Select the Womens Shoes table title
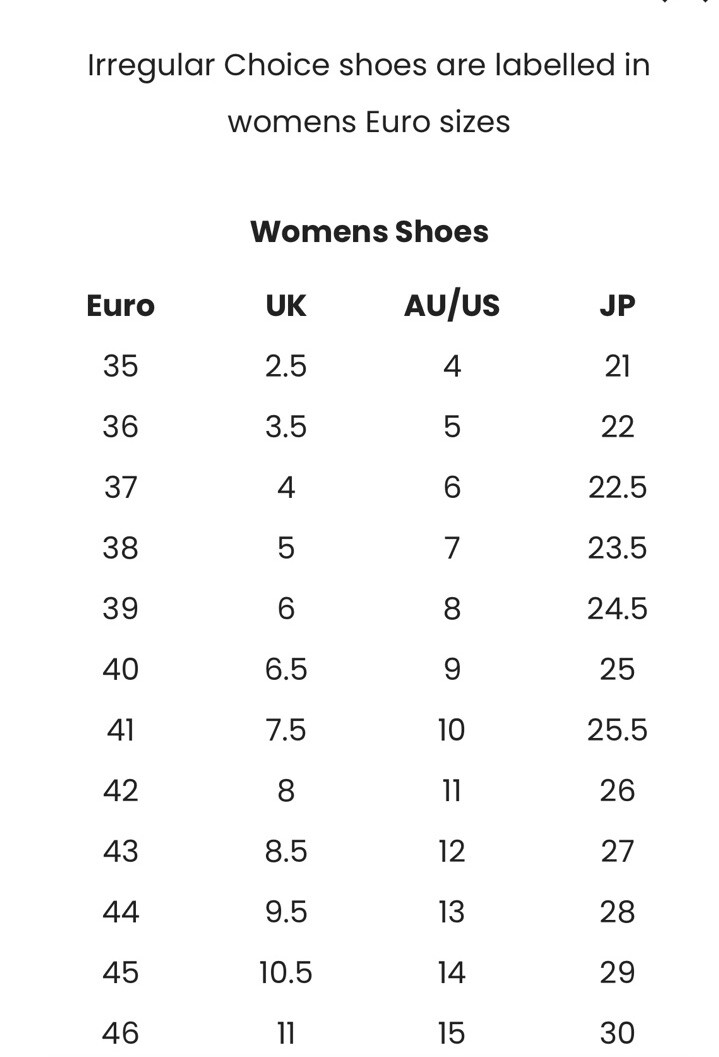Screen dimensions: 719x1057 pos(369,232)
